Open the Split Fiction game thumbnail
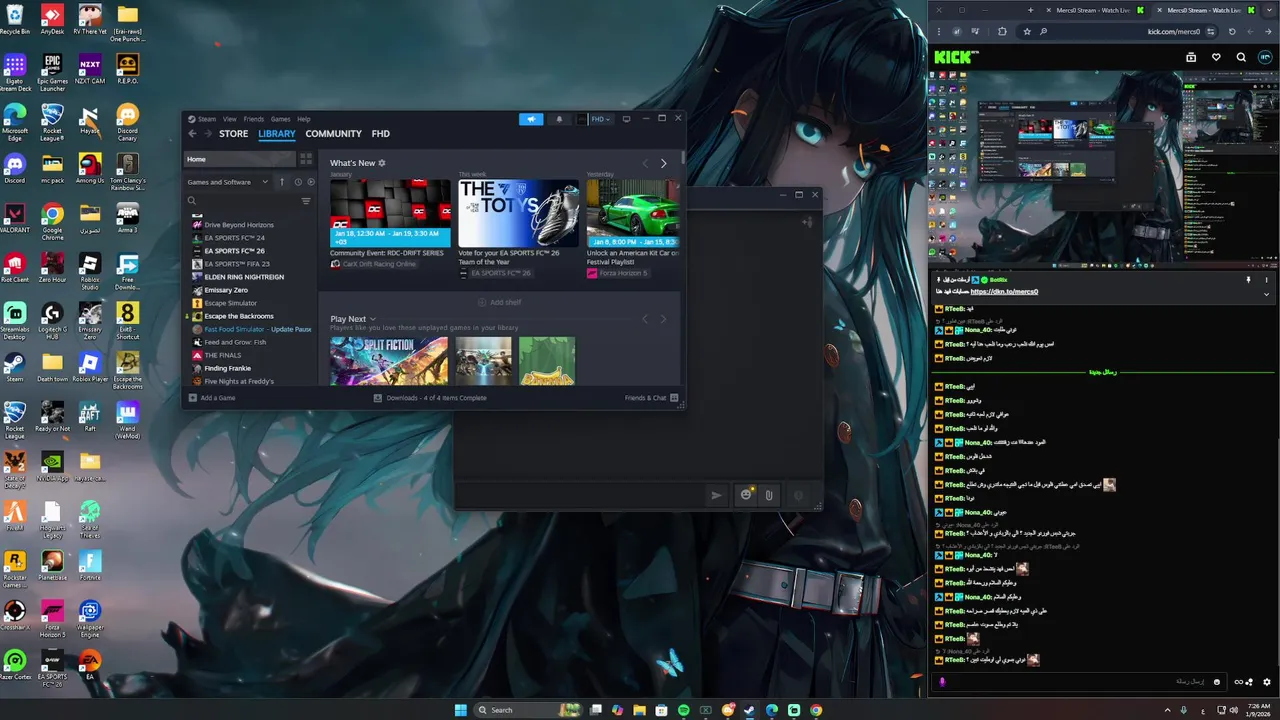The height and width of the screenshot is (720, 1280). 389,361
